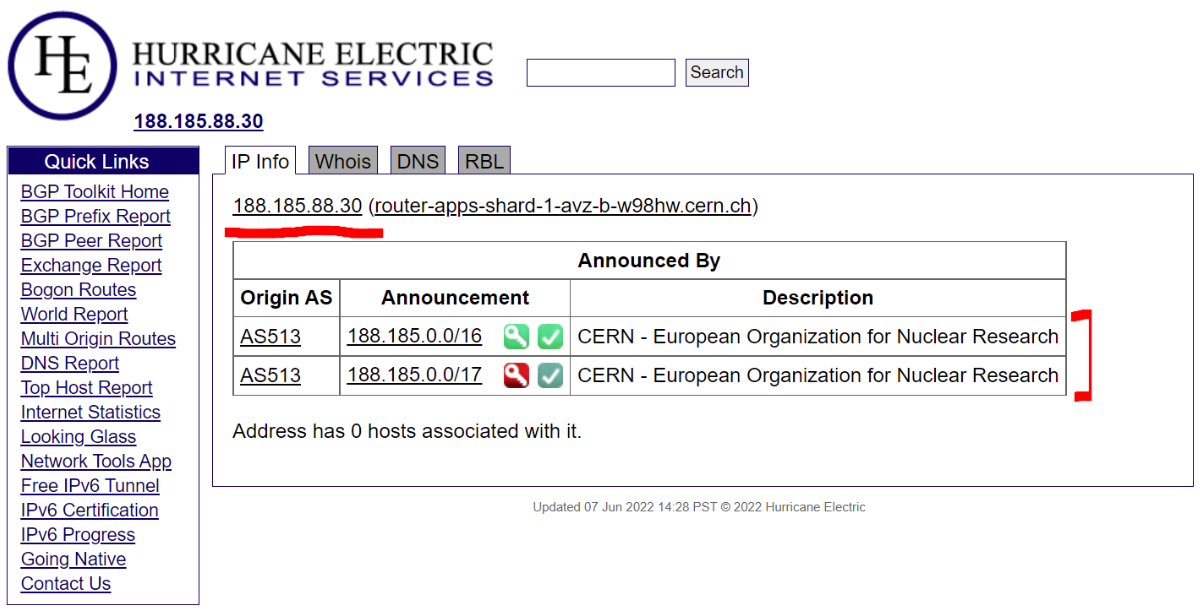The height and width of the screenshot is (613, 1200).
Task: Open Exchange Report link
Action: [91, 265]
